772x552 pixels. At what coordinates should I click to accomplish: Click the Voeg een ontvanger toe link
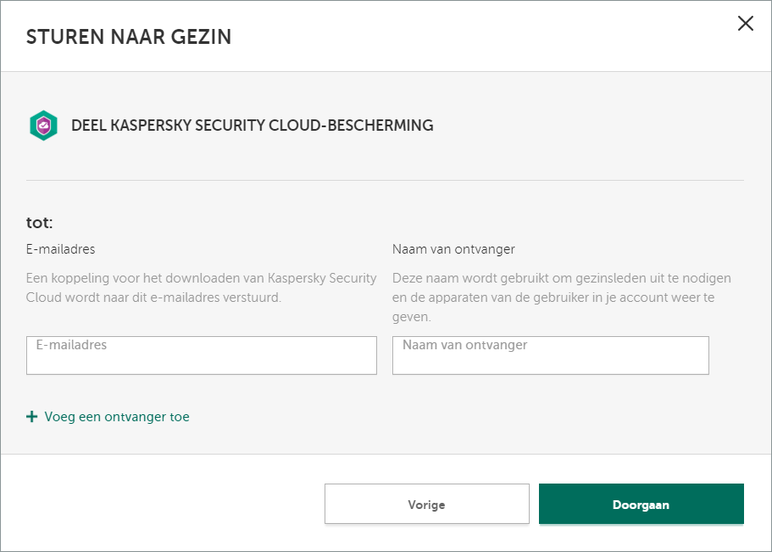(x=116, y=417)
